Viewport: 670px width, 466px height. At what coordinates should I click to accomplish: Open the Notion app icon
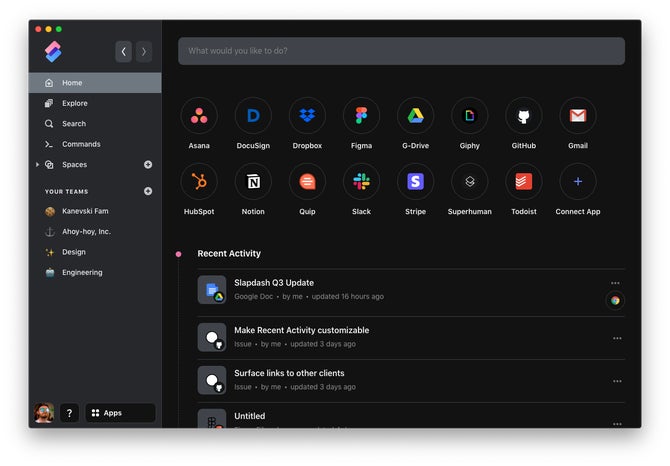point(253,182)
